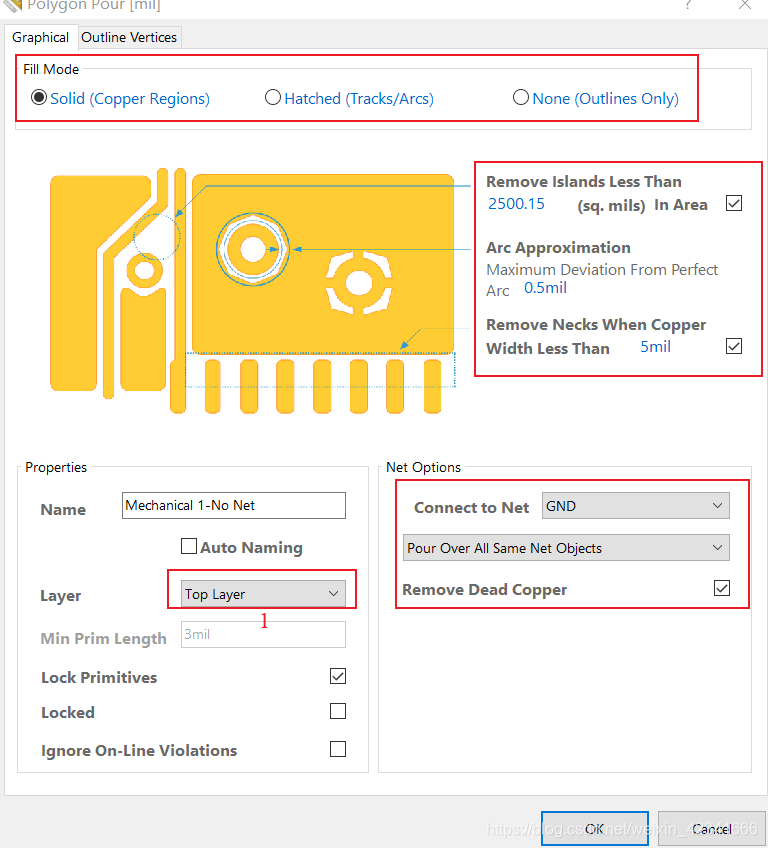Choose None (Outlines Only) fill mode
Viewport: 768px width, 848px height.
click(x=521, y=98)
